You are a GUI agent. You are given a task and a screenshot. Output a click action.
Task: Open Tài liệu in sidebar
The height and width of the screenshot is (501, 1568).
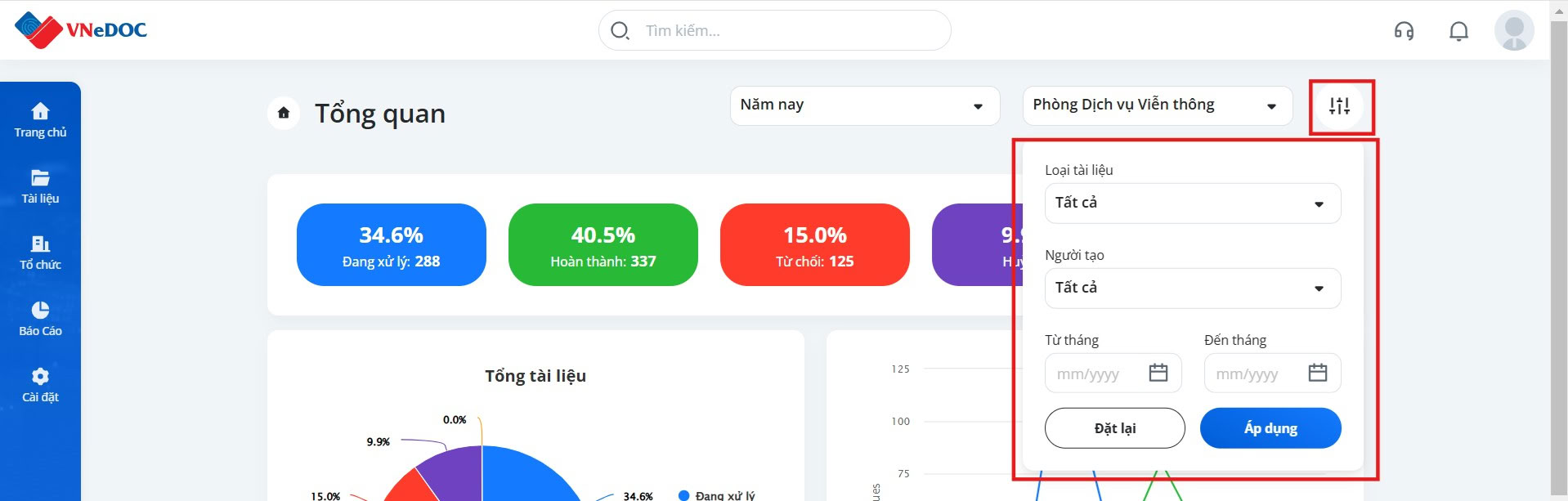click(x=40, y=186)
